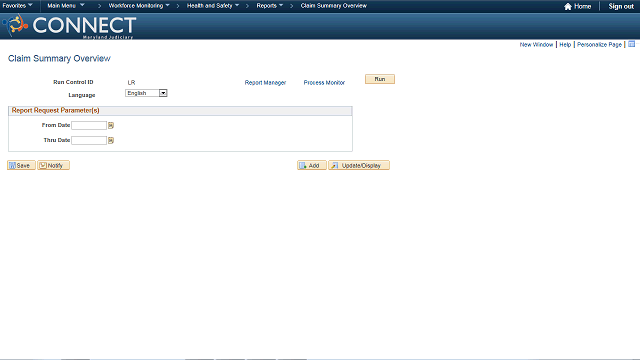Focus the From Date input field

point(89,125)
